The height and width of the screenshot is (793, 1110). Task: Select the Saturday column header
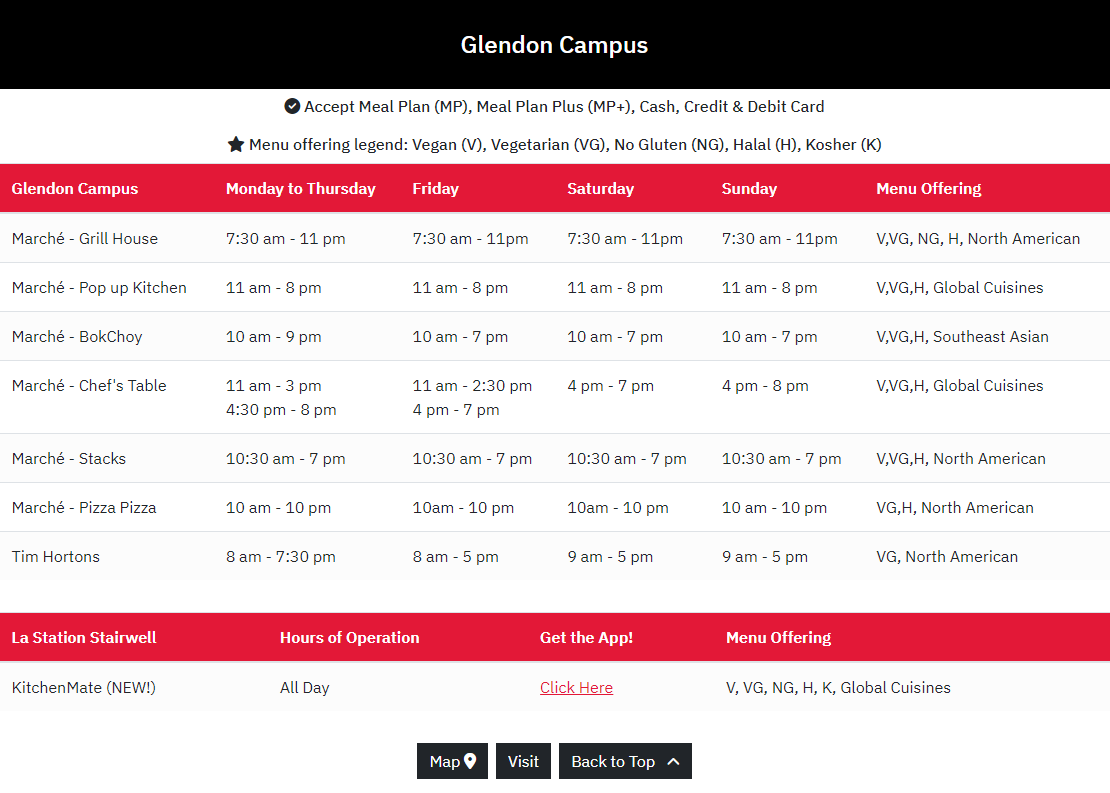[x=600, y=188]
